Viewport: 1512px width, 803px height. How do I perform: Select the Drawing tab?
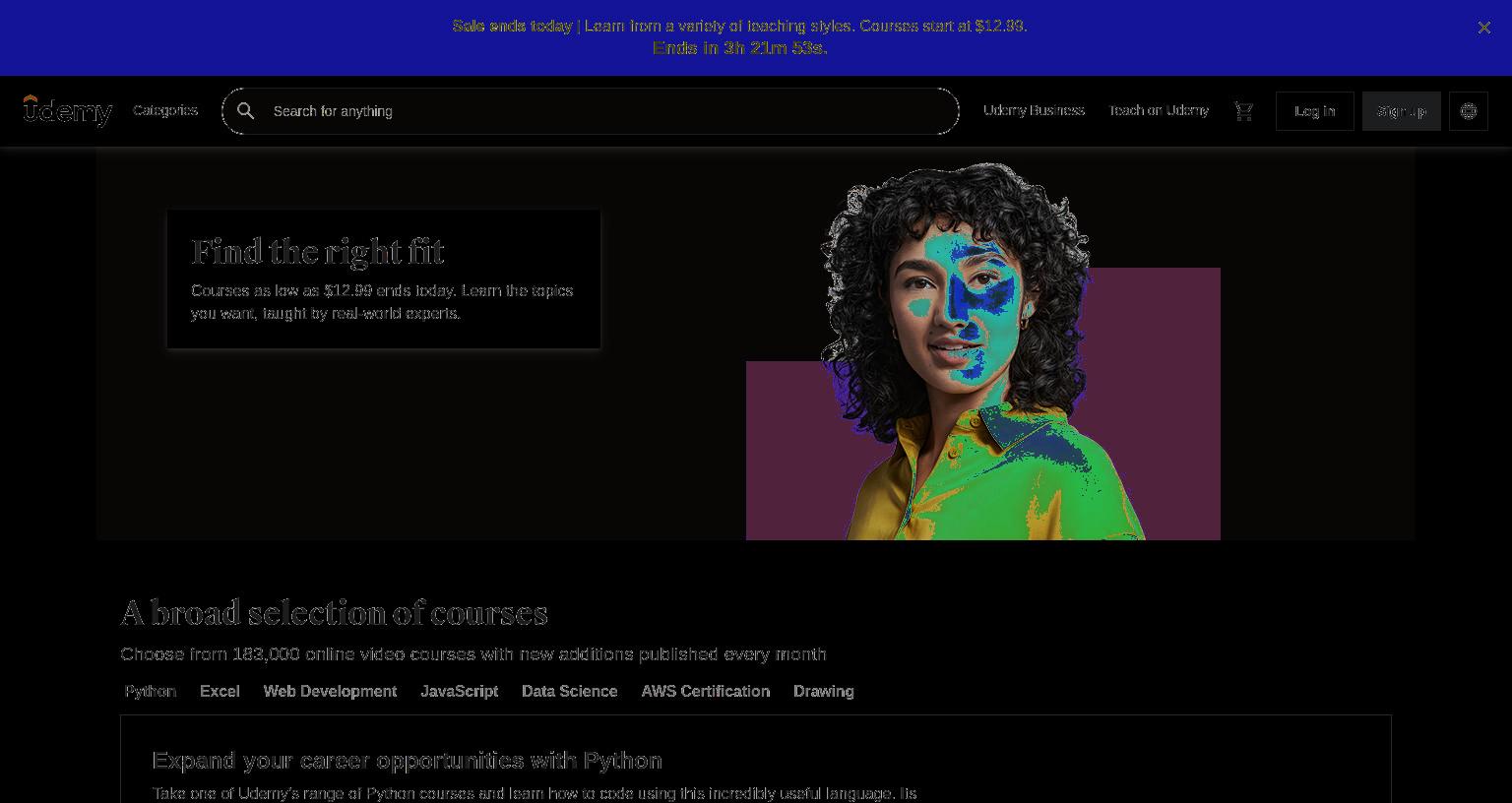click(x=824, y=691)
